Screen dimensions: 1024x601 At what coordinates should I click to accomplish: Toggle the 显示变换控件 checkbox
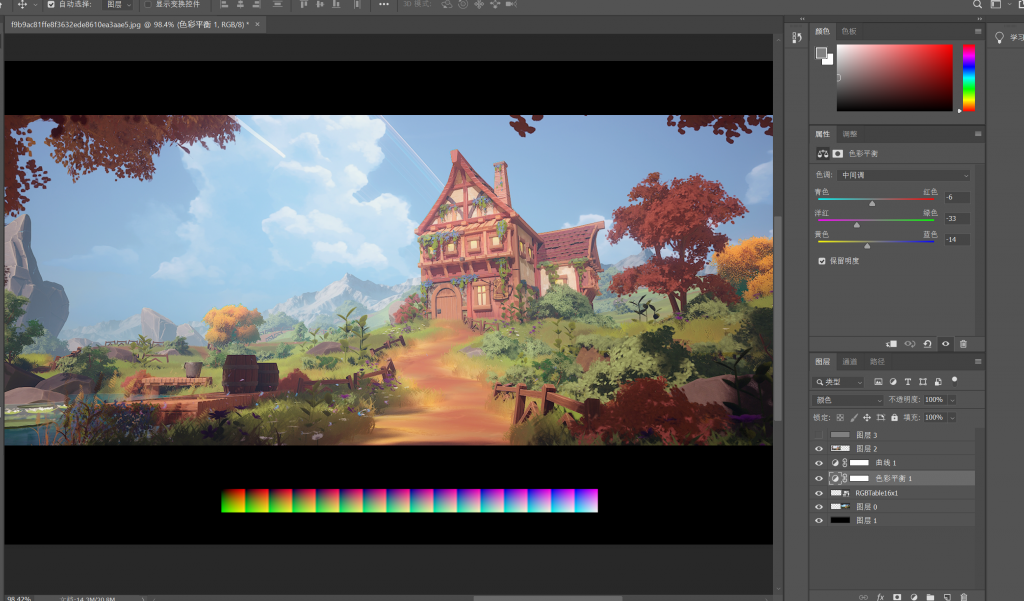[148, 4]
